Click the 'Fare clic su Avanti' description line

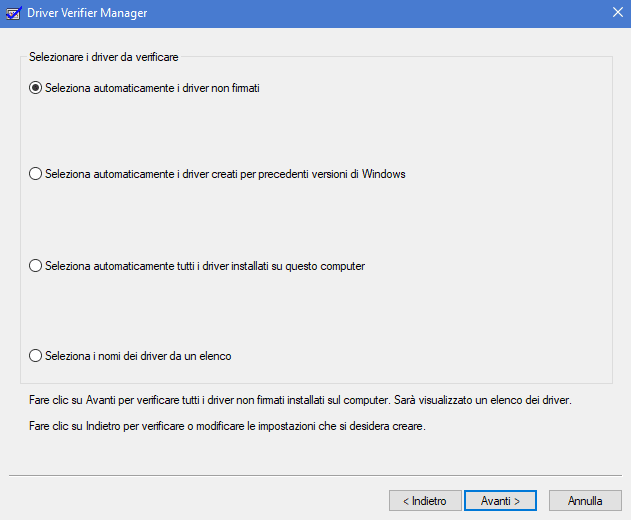[x=300, y=400]
